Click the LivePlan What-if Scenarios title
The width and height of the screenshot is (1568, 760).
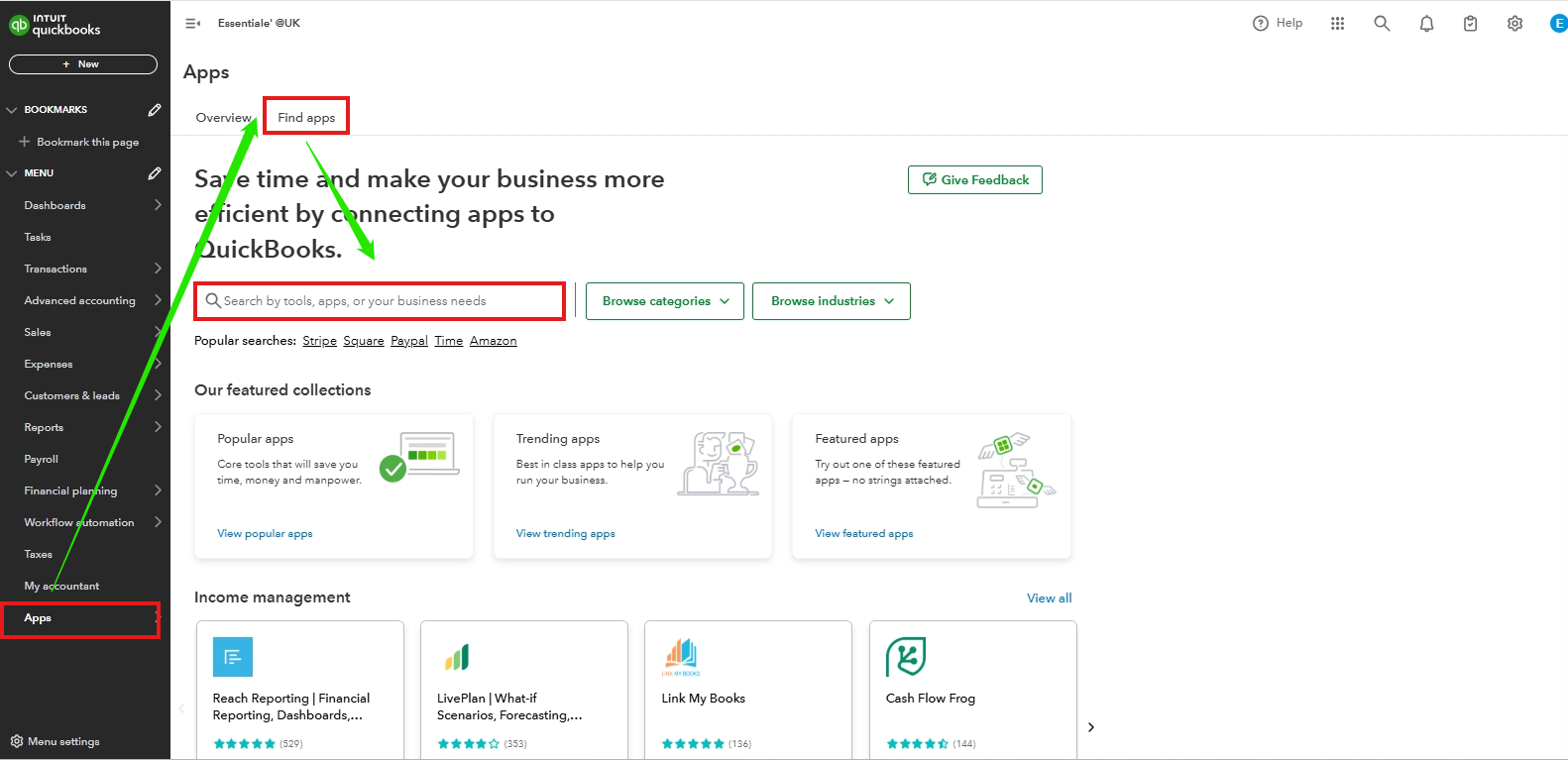[x=509, y=706]
